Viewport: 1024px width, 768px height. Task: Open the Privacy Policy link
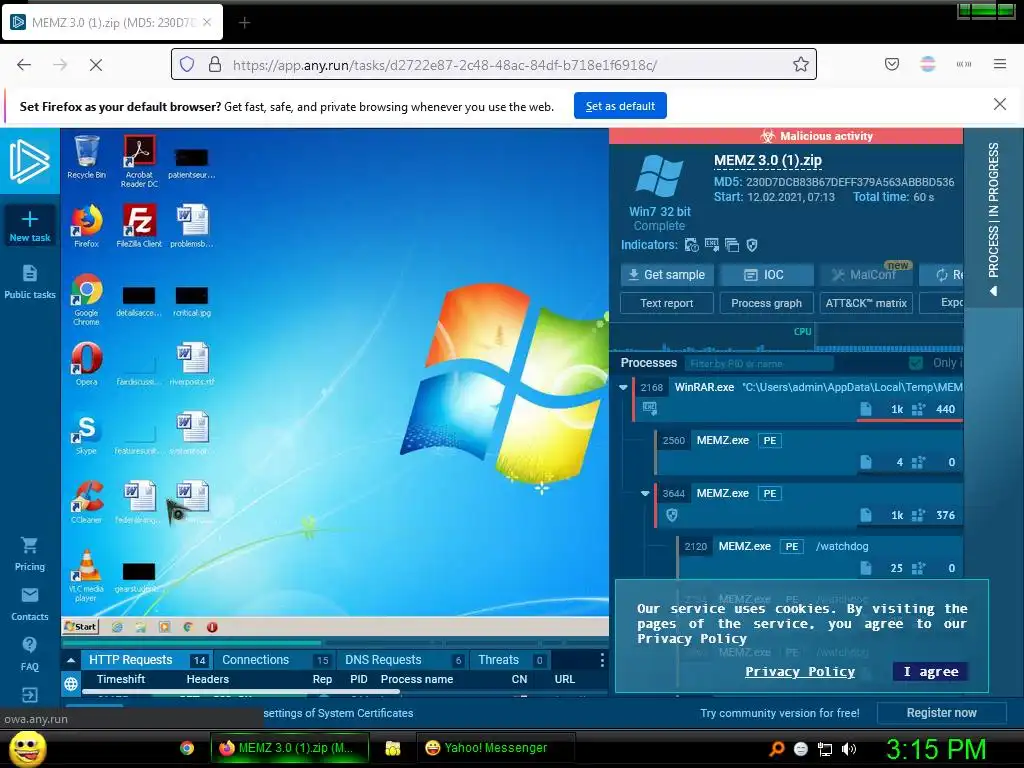tap(800, 671)
